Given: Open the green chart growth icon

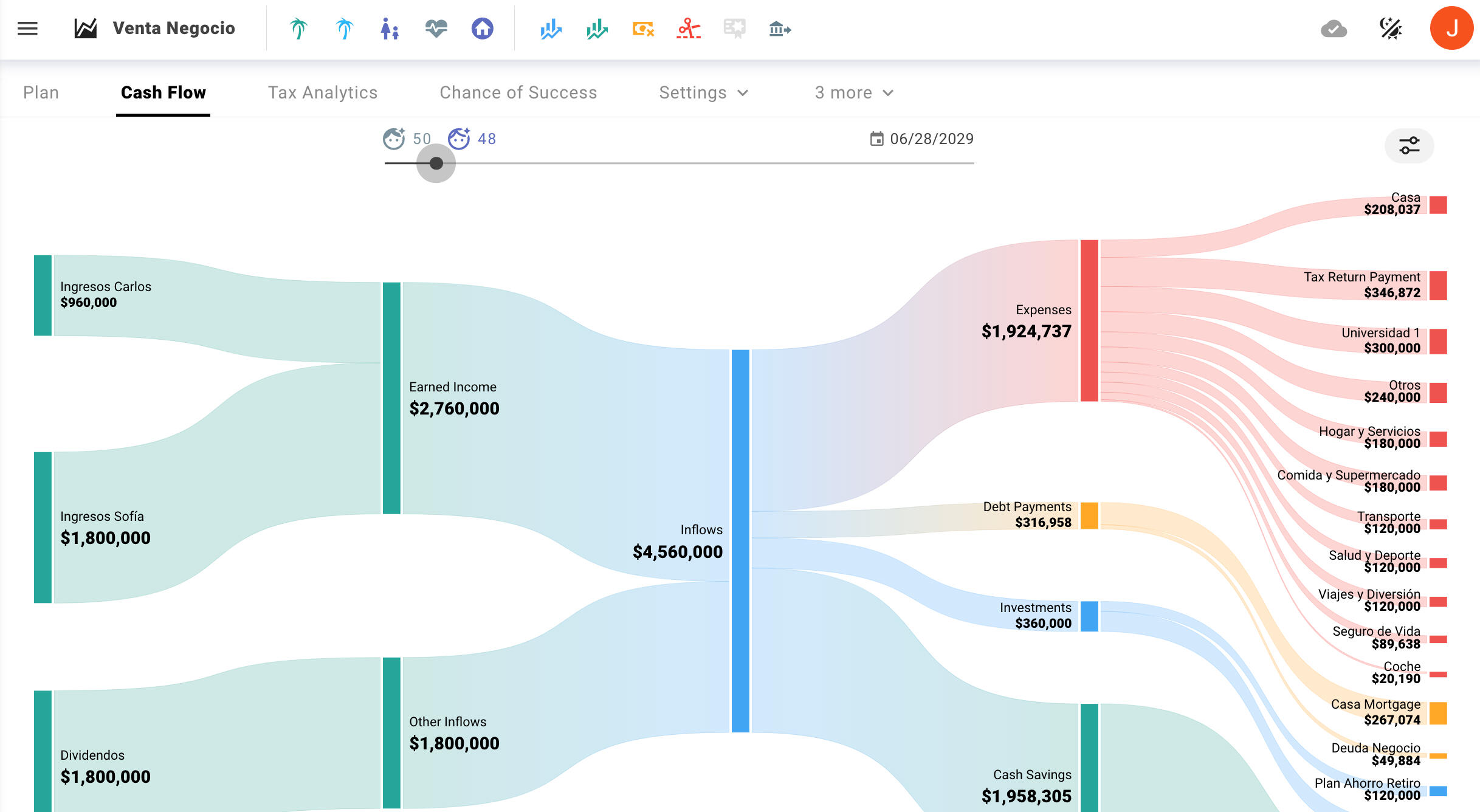Looking at the screenshot, I should tap(597, 29).
